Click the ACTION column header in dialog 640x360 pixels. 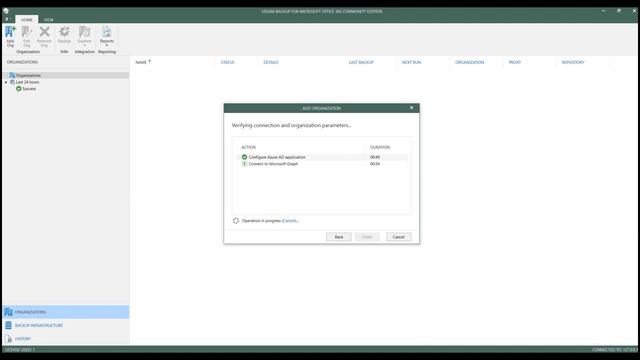tap(248, 147)
